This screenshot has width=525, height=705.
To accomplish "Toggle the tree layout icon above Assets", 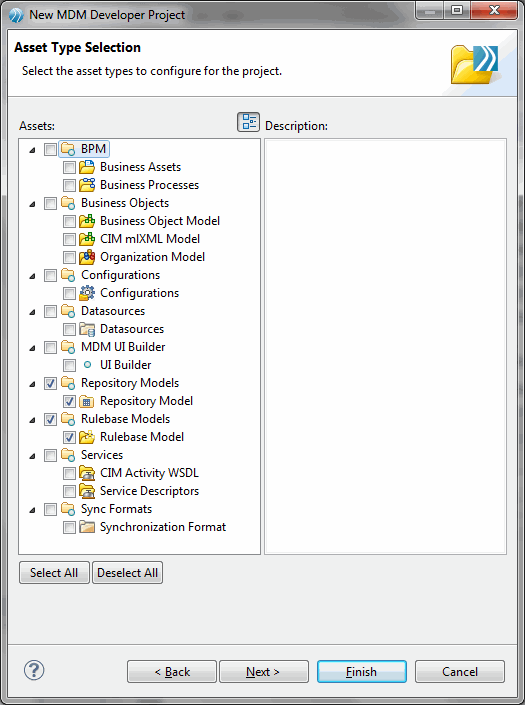I will click(248, 122).
